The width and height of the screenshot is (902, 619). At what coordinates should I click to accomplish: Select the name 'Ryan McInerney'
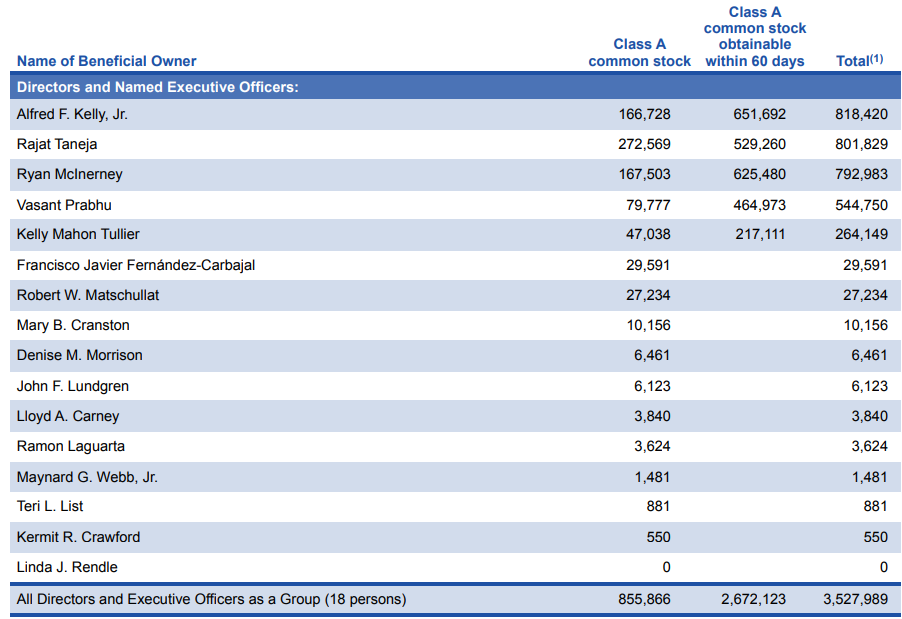point(70,174)
